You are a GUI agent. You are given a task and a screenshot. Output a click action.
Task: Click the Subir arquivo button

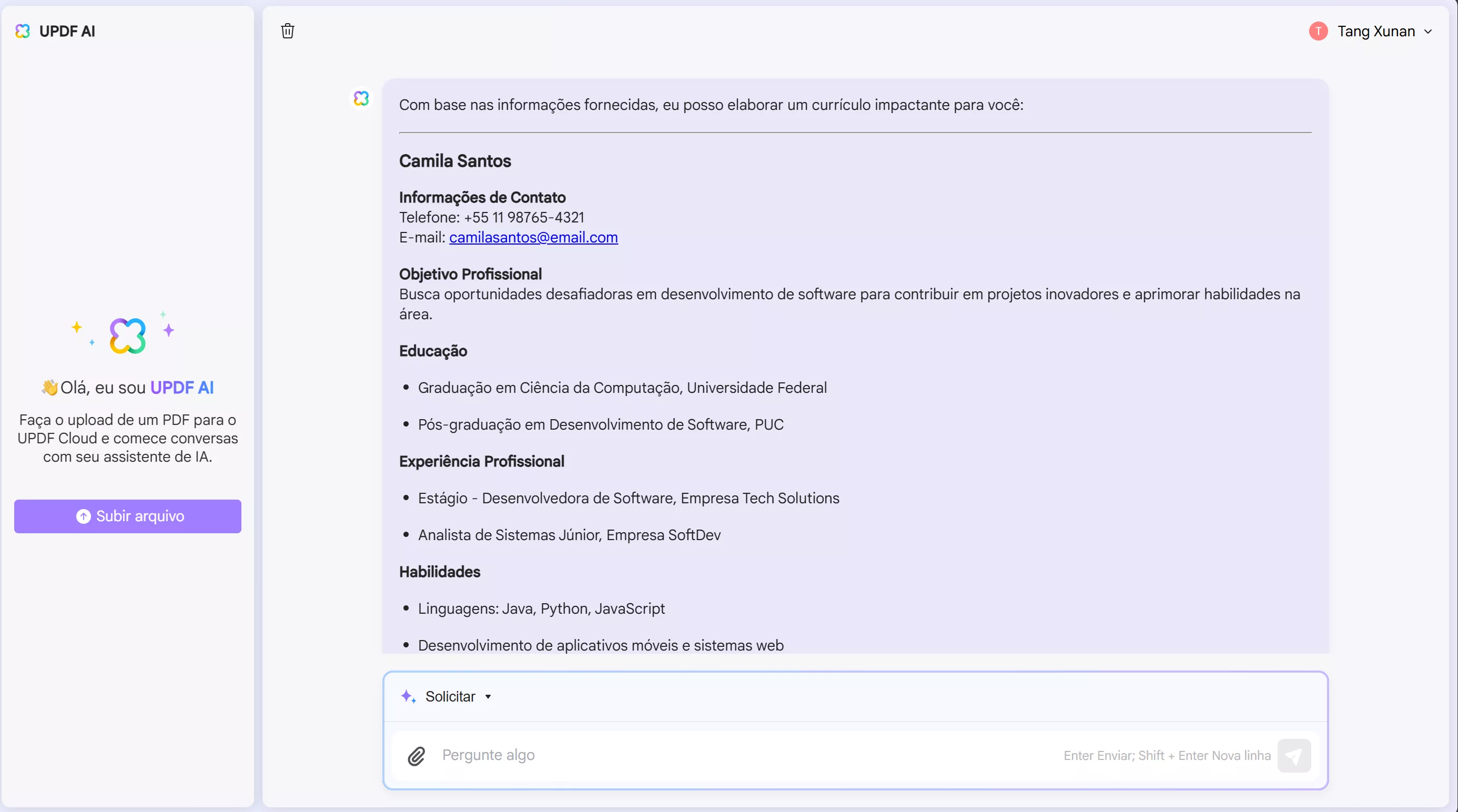coord(140,516)
